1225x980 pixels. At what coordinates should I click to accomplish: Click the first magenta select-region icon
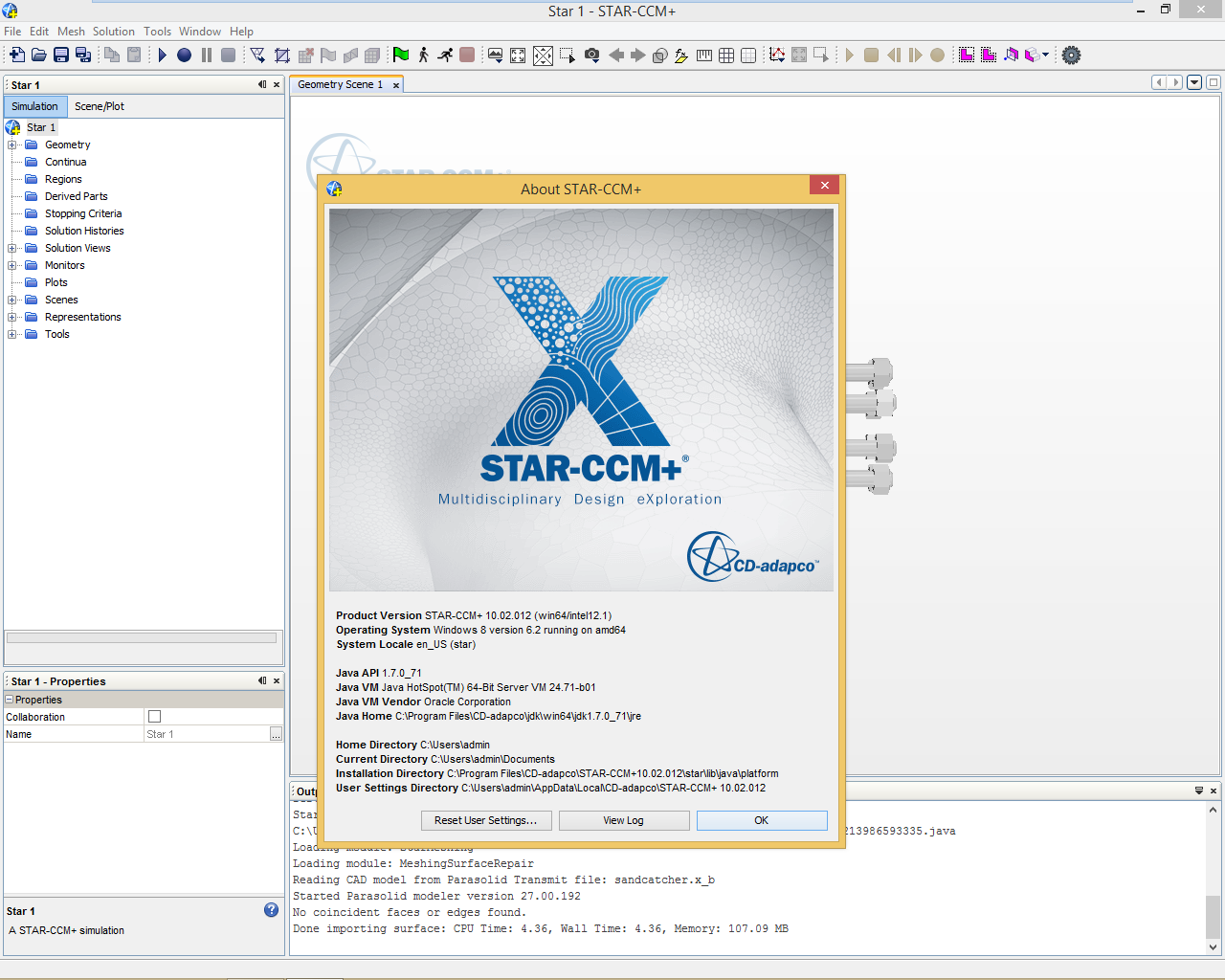click(967, 56)
